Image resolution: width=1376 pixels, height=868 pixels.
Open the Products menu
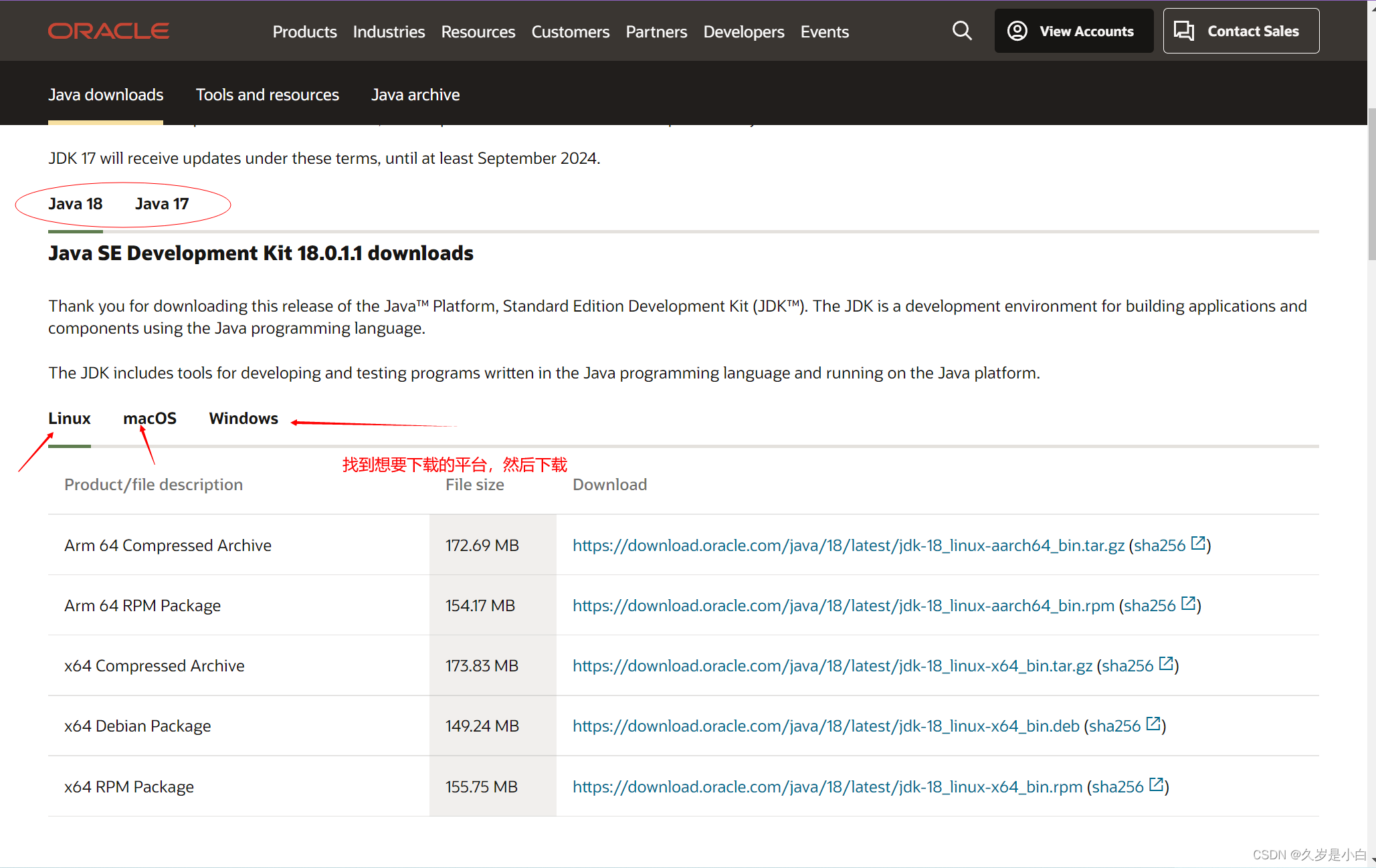[x=304, y=31]
